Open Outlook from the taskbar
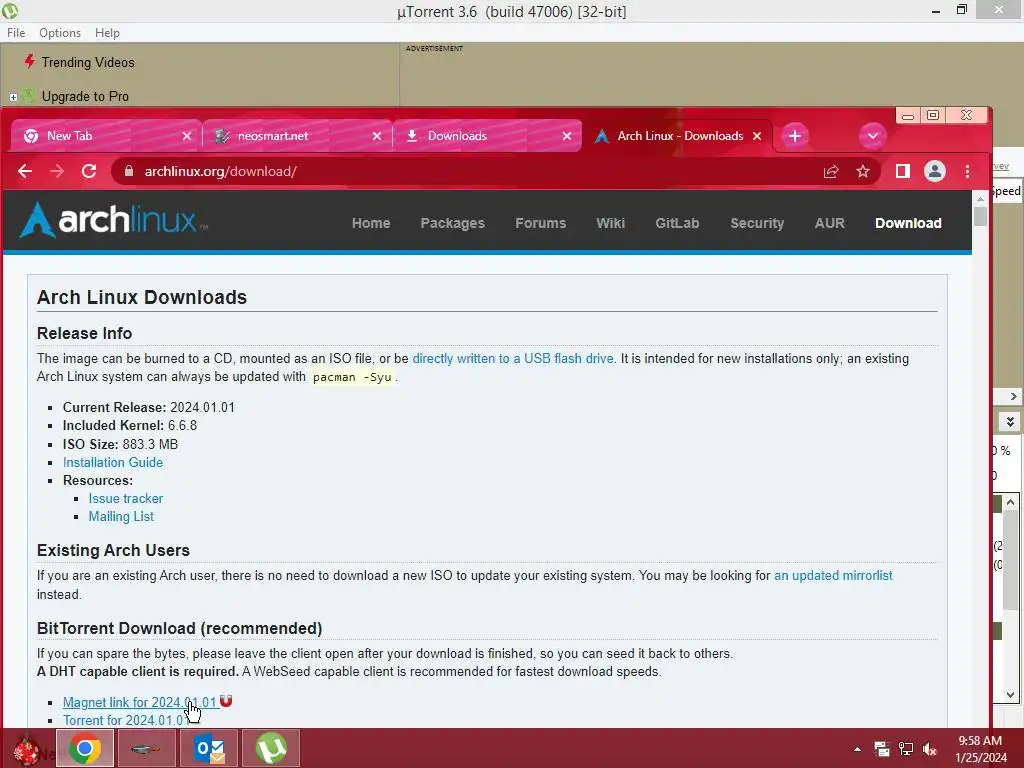 (209, 748)
